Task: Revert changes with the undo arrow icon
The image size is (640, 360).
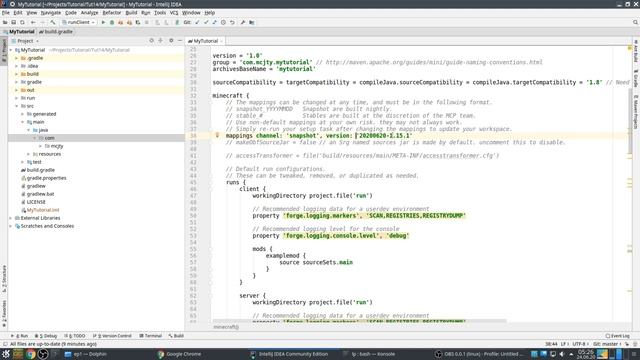Action: pyautogui.click(x=232, y=22)
